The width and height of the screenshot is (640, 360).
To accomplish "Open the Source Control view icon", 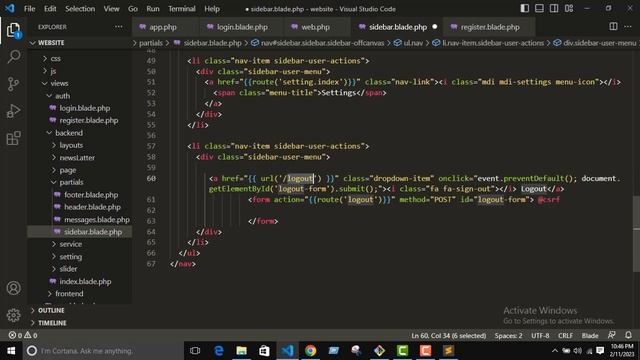I will coord(13,84).
